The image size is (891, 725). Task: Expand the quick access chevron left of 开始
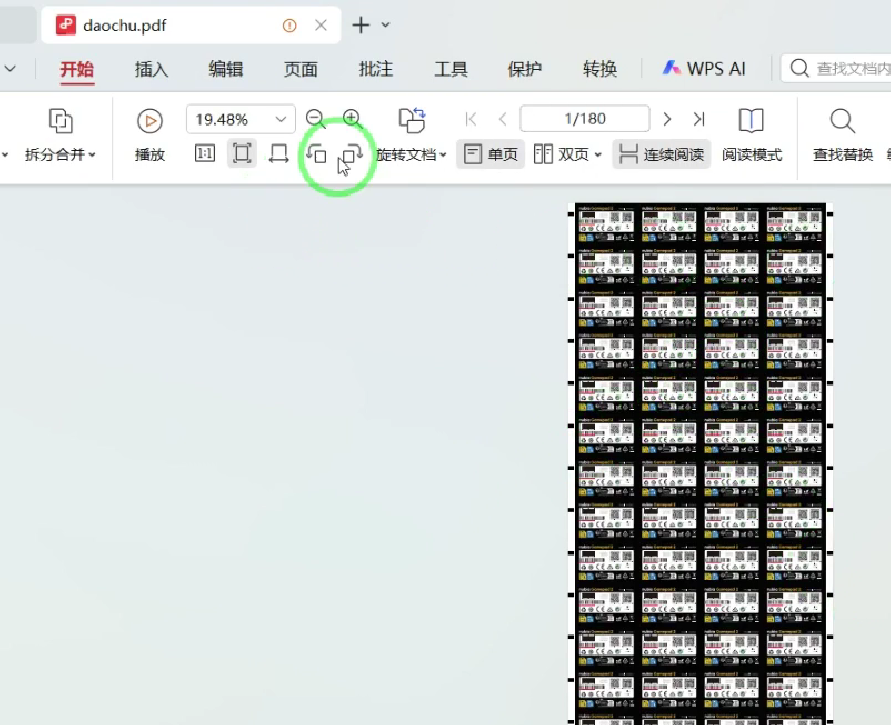pyautogui.click(x=10, y=69)
